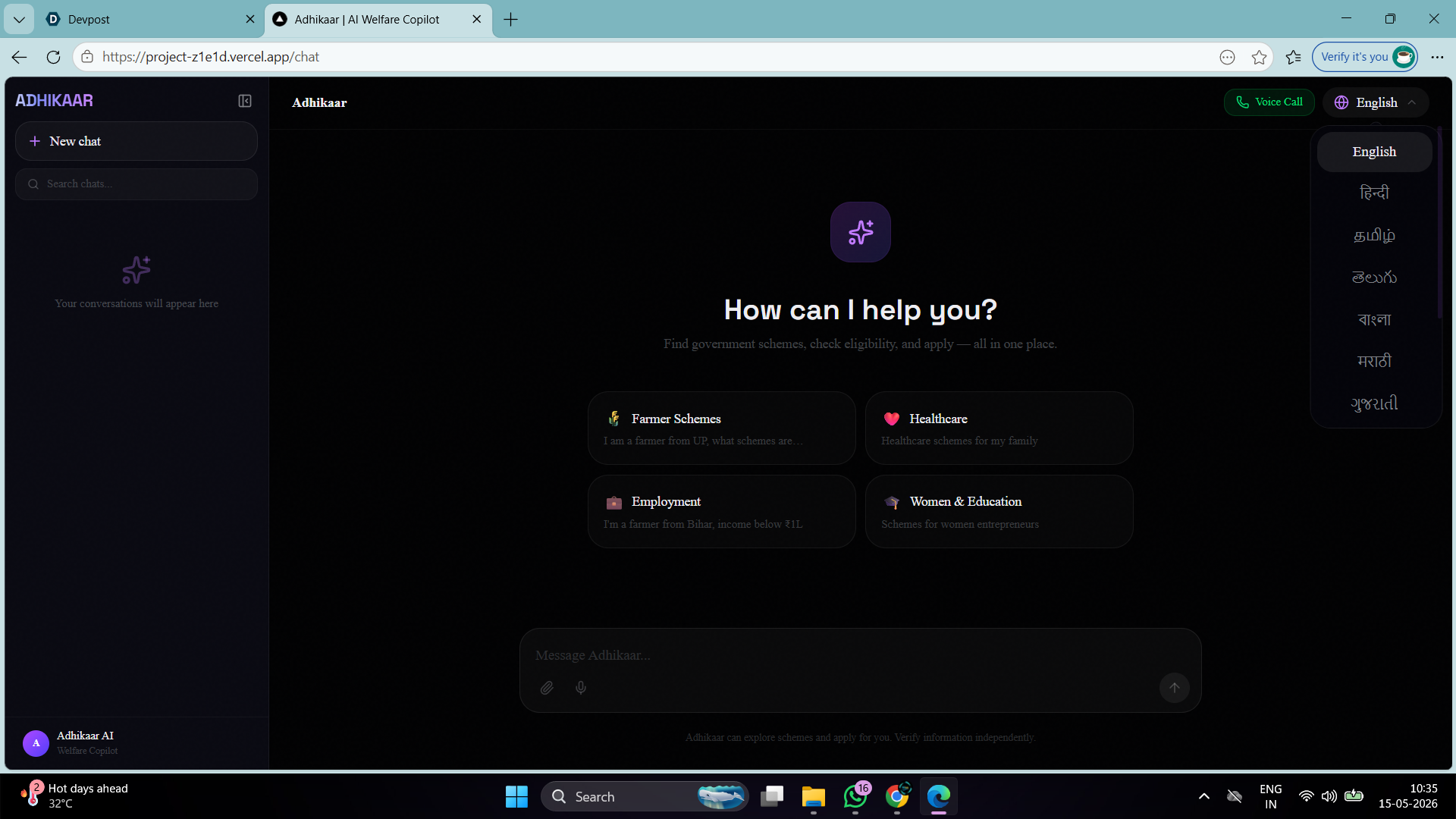Click the globe icon beside English
The width and height of the screenshot is (1456, 819).
(1341, 102)
